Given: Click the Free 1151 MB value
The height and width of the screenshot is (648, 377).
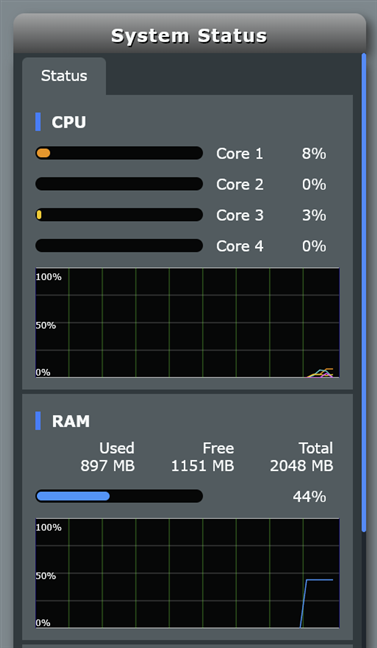Looking at the screenshot, I should (x=203, y=466).
